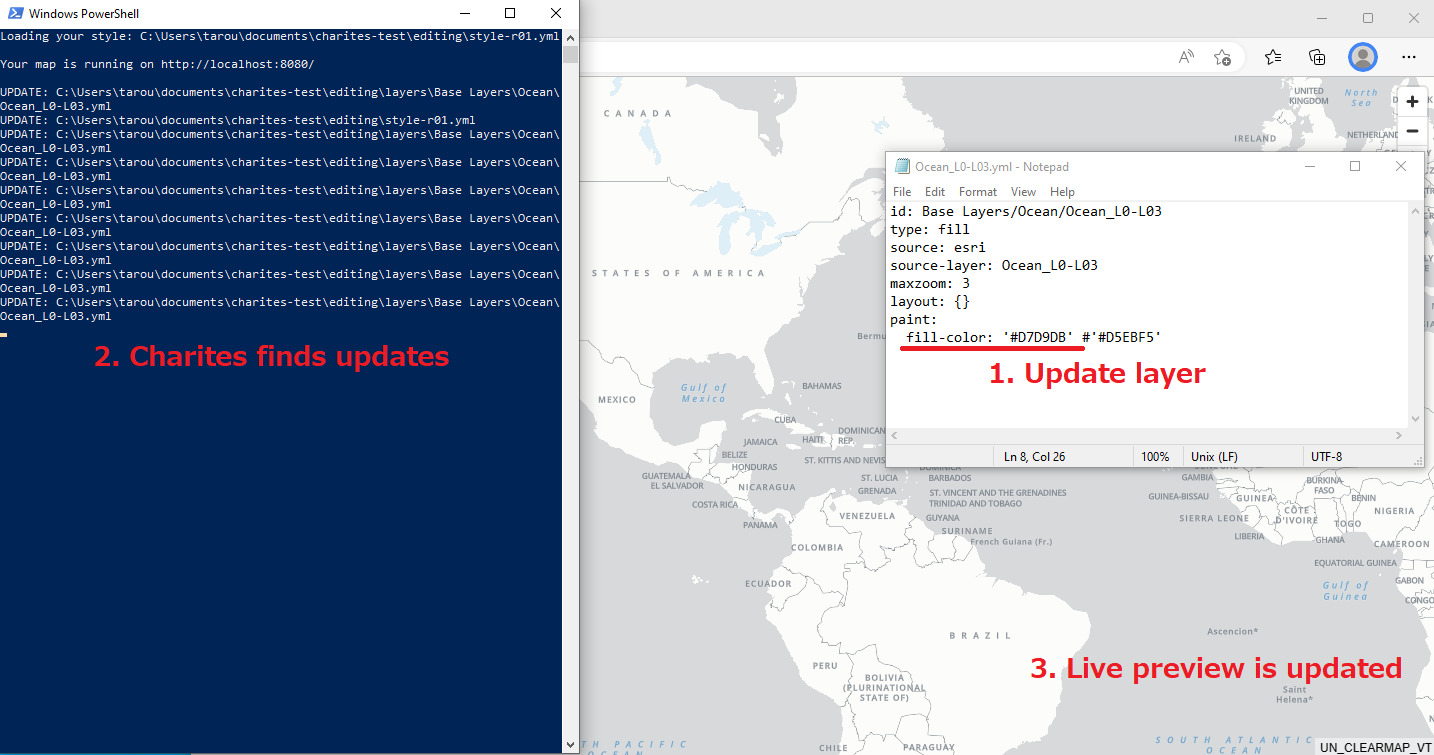This screenshot has height=755, width=1434.
Task: Add this page to favorites with star icon
Action: point(1222,57)
